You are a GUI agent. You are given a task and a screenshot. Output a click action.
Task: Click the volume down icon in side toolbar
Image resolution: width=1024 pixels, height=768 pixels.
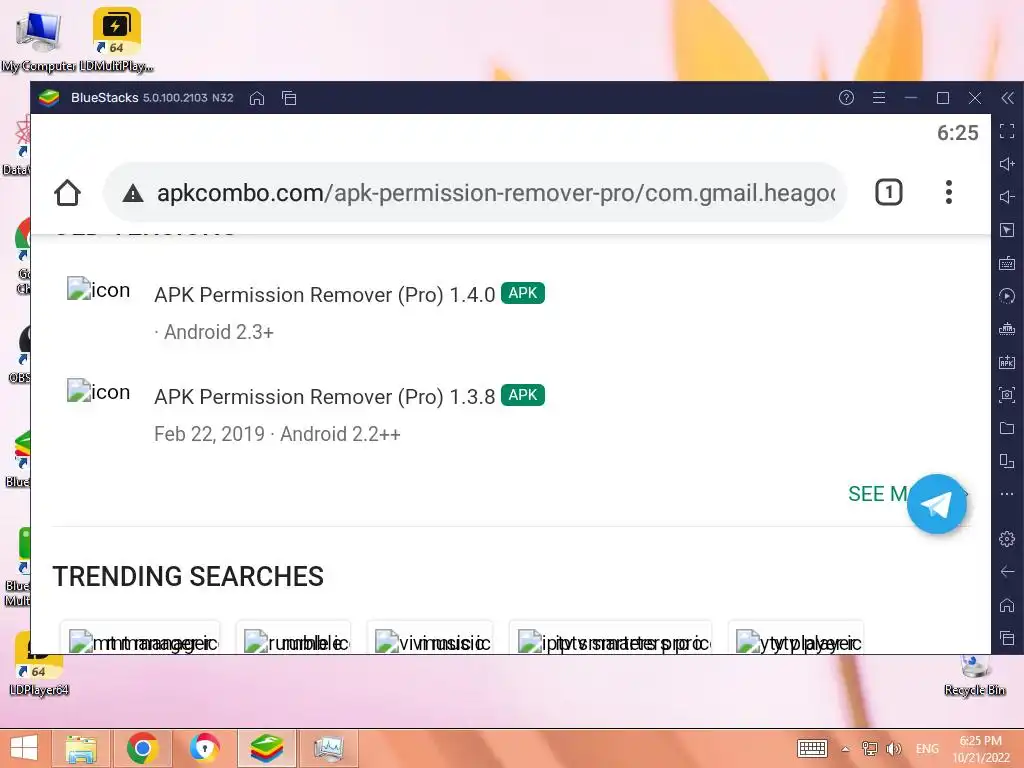[x=1007, y=197]
